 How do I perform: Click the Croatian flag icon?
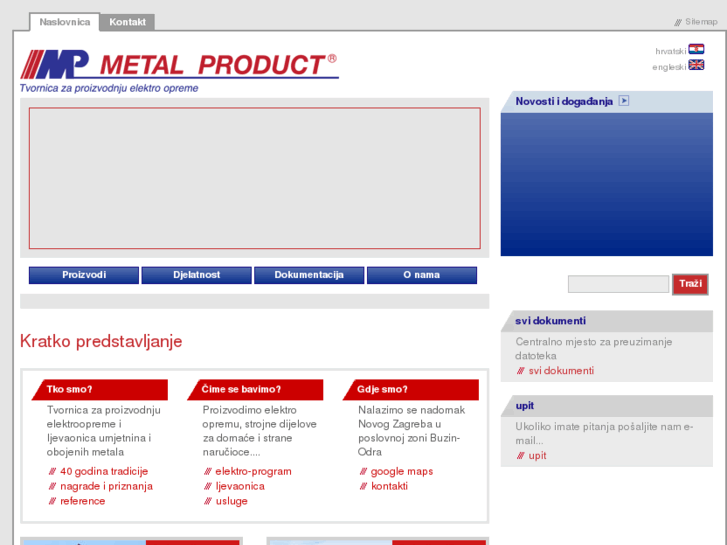click(x=696, y=49)
